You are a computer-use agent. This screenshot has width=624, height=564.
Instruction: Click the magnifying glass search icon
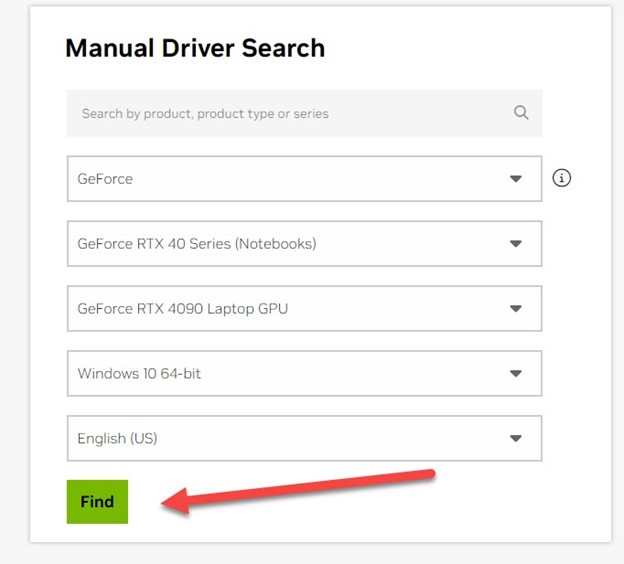(x=521, y=113)
